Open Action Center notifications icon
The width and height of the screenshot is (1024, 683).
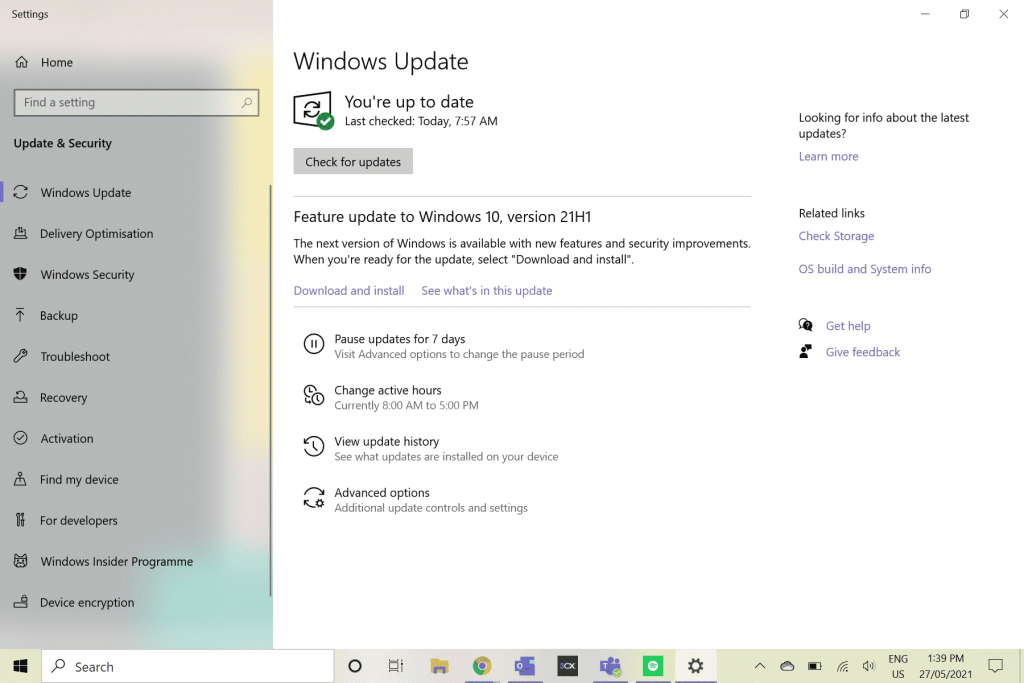pos(995,666)
